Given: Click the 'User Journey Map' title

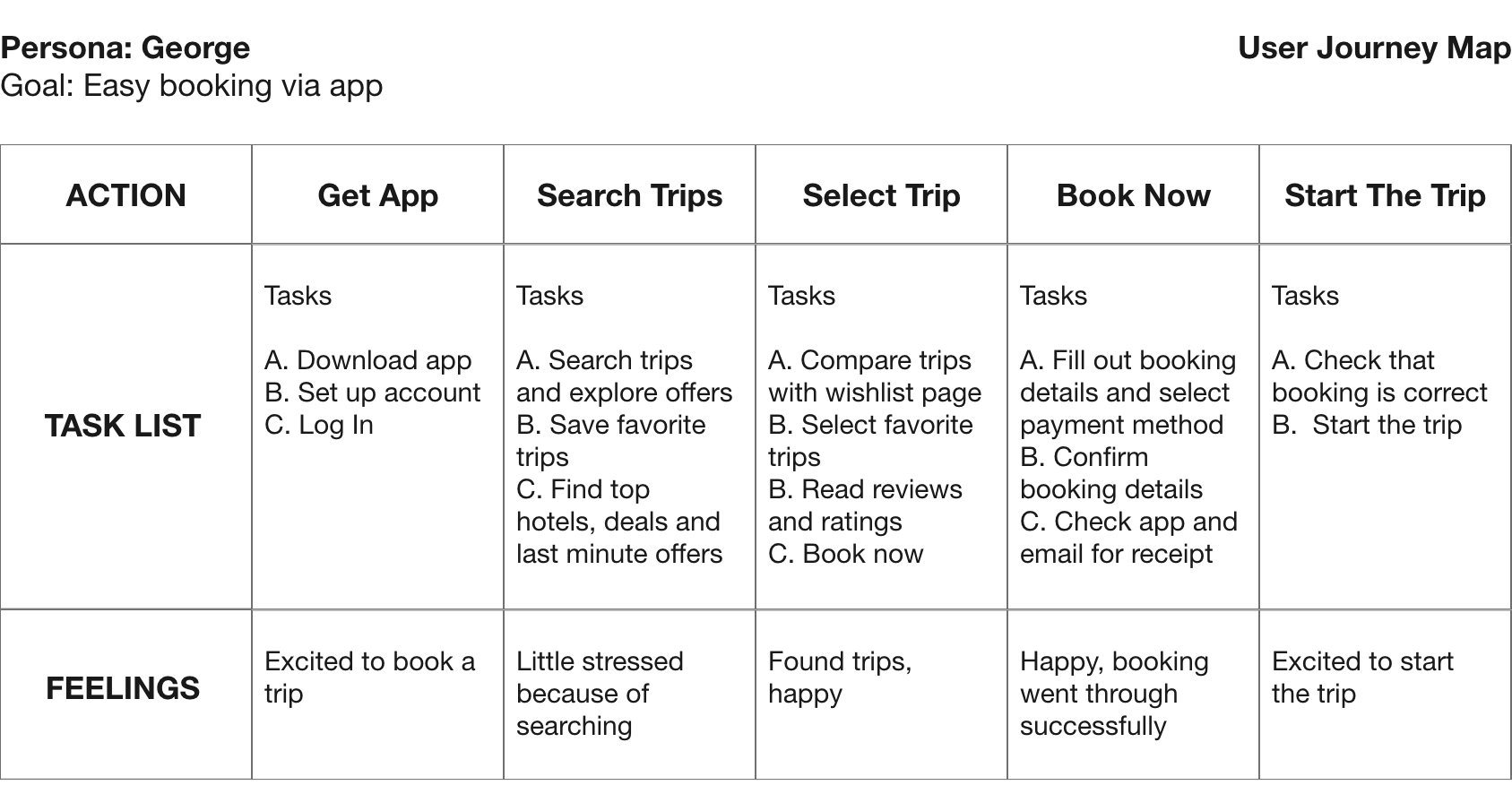Looking at the screenshot, I should (1374, 47).
